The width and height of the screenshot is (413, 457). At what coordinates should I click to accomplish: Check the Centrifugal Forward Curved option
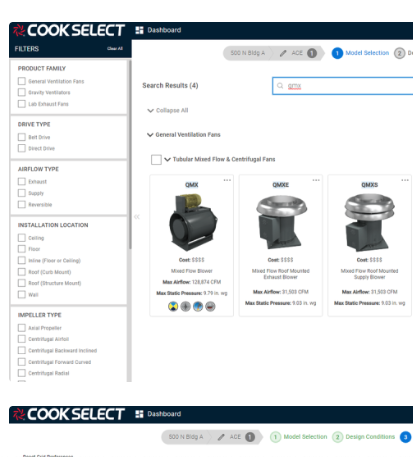(x=22, y=362)
